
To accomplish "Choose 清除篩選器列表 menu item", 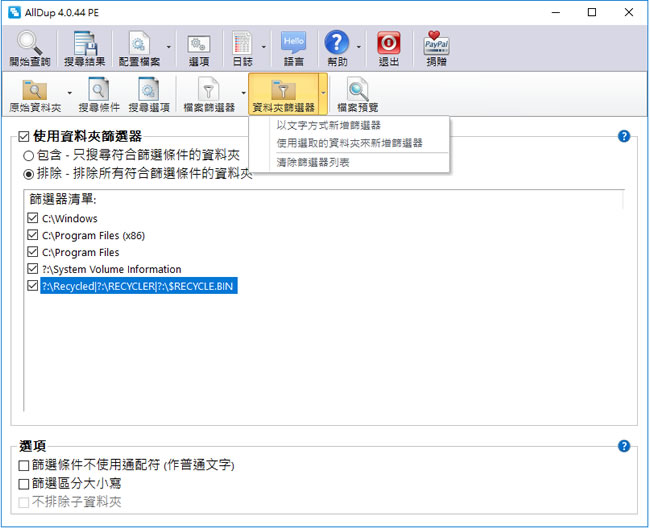I will point(313,163).
